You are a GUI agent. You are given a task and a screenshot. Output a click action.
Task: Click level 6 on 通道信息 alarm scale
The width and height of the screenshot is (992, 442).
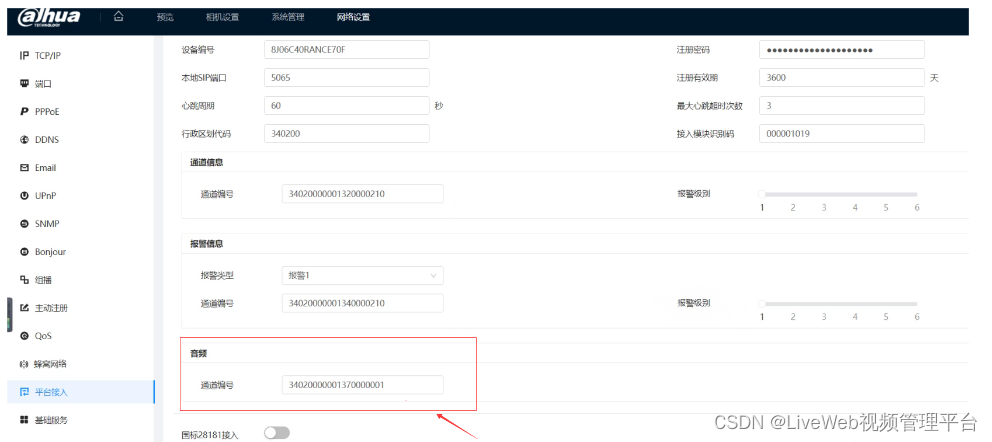(x=917, y=207)
